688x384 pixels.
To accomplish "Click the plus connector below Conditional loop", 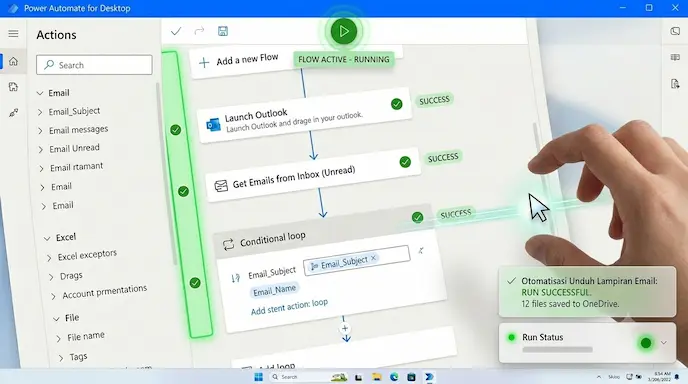I will (345, 328).
